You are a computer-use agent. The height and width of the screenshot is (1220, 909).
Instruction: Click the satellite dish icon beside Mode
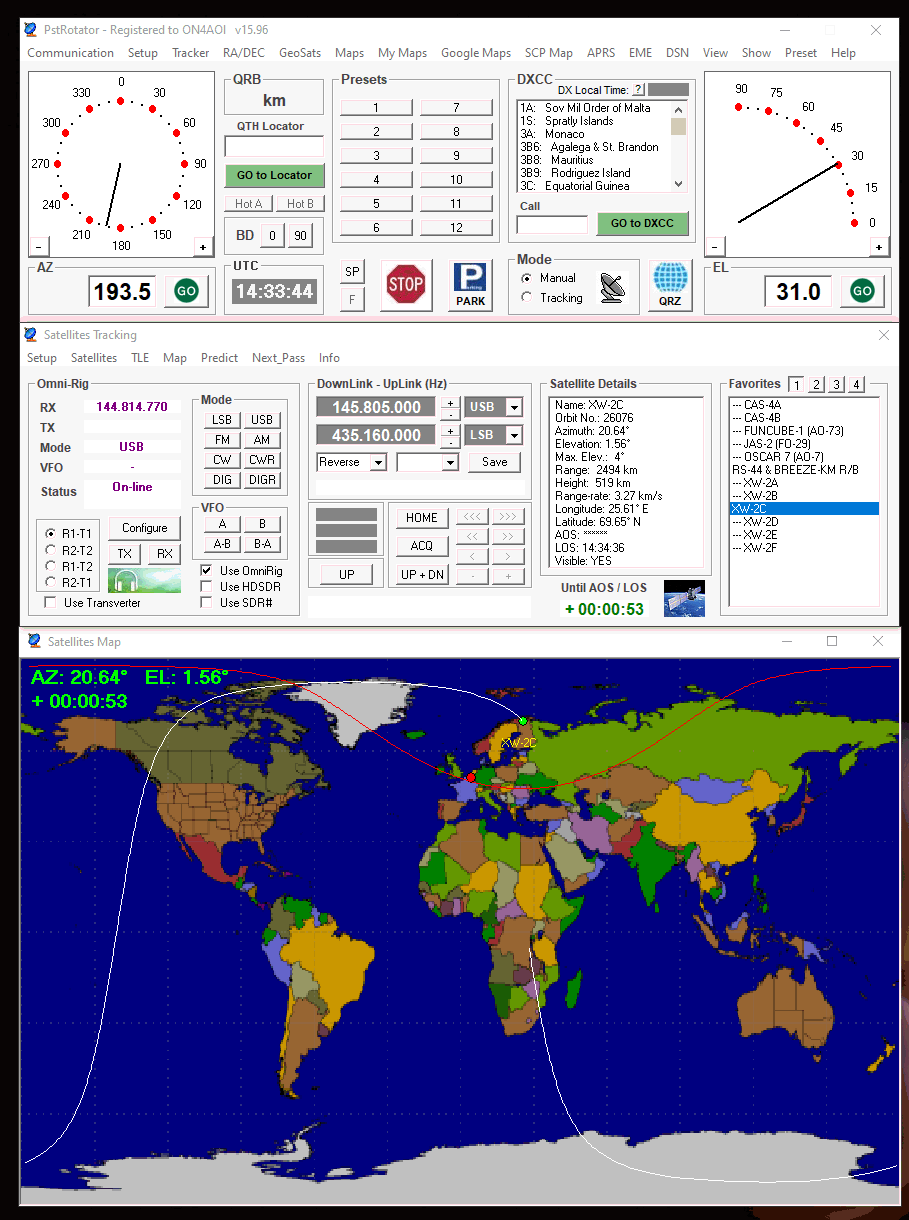point(613,288)
